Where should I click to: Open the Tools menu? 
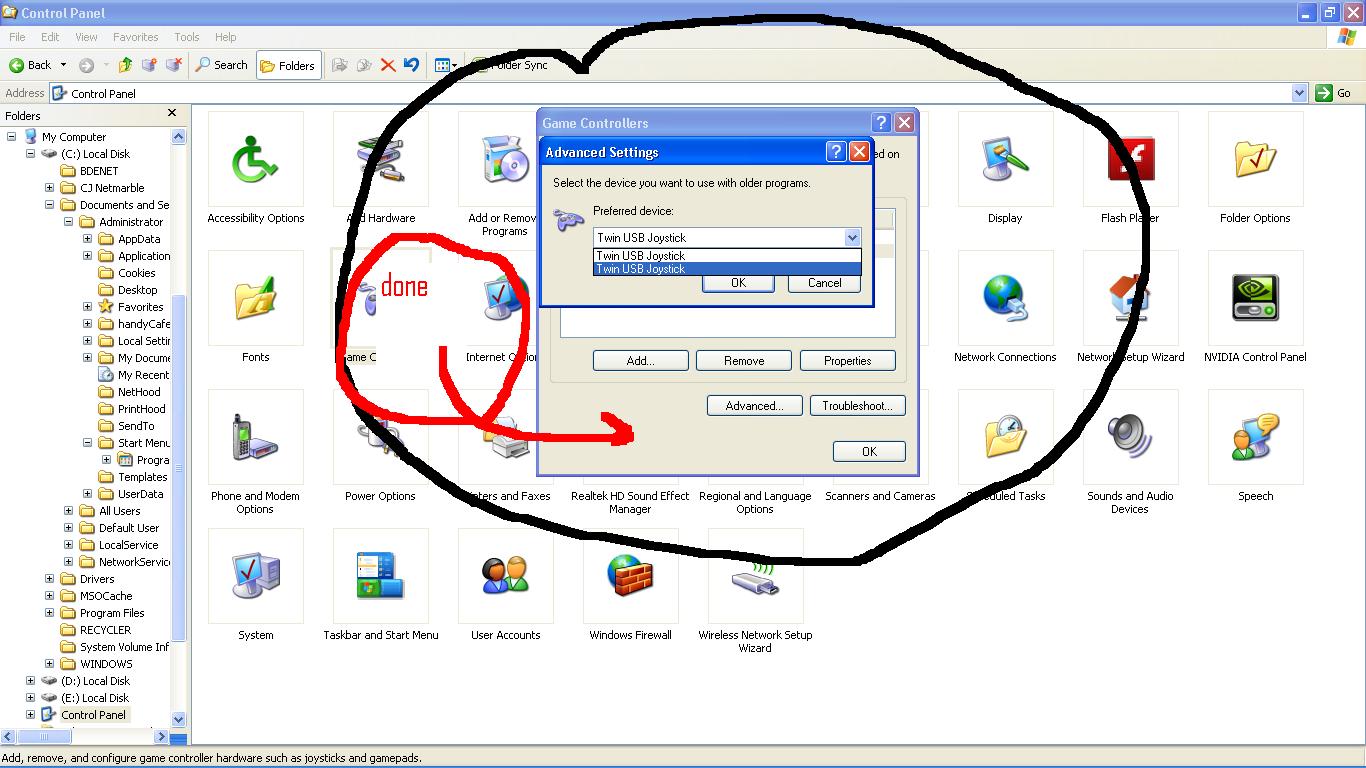(x=187, y=37)
